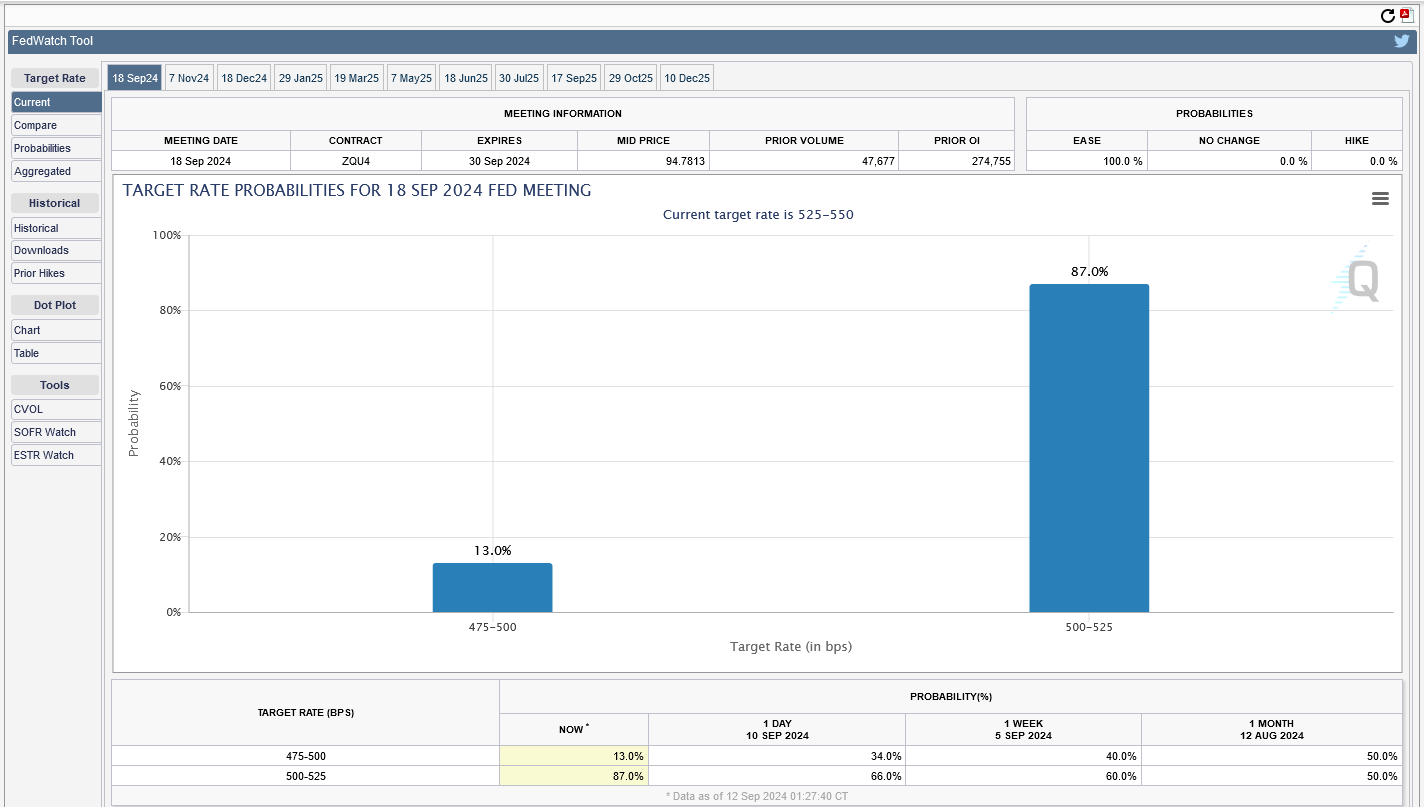Select Aggregated under Target Rate
This screenshot has width=1424, height=807.
tap(56, 171)
